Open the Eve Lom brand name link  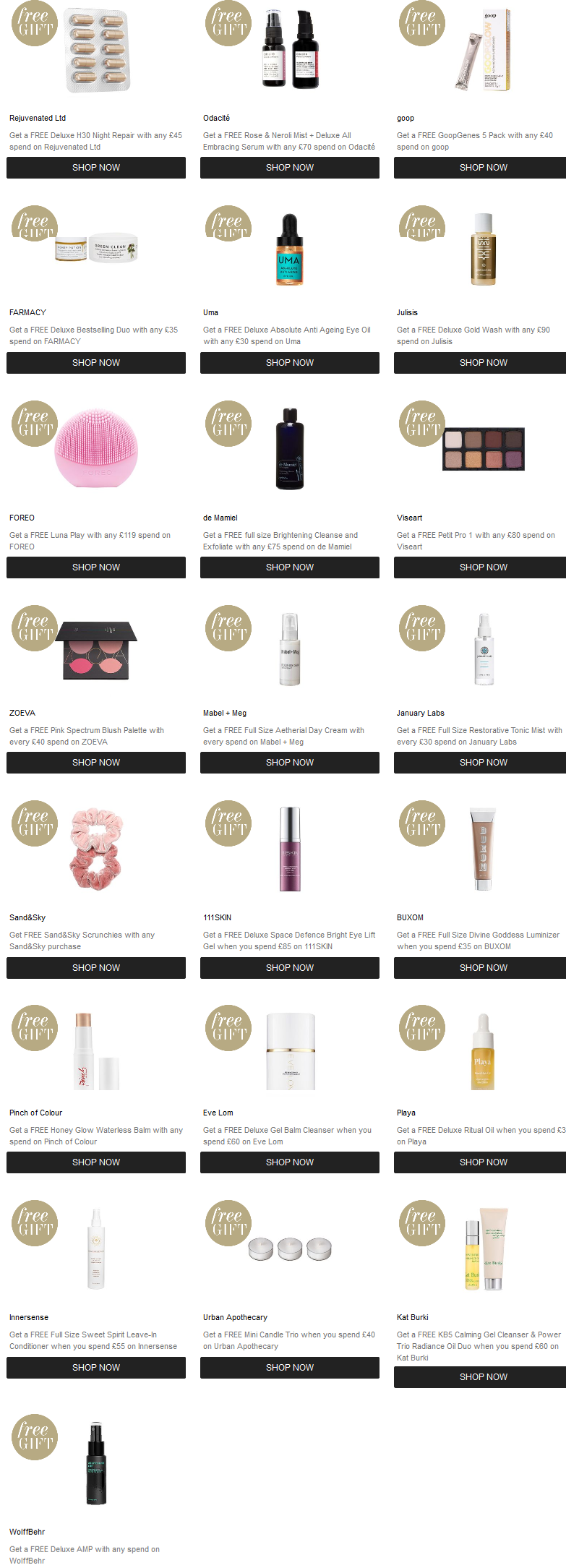pyautogui.click(x=218, y=1113)
